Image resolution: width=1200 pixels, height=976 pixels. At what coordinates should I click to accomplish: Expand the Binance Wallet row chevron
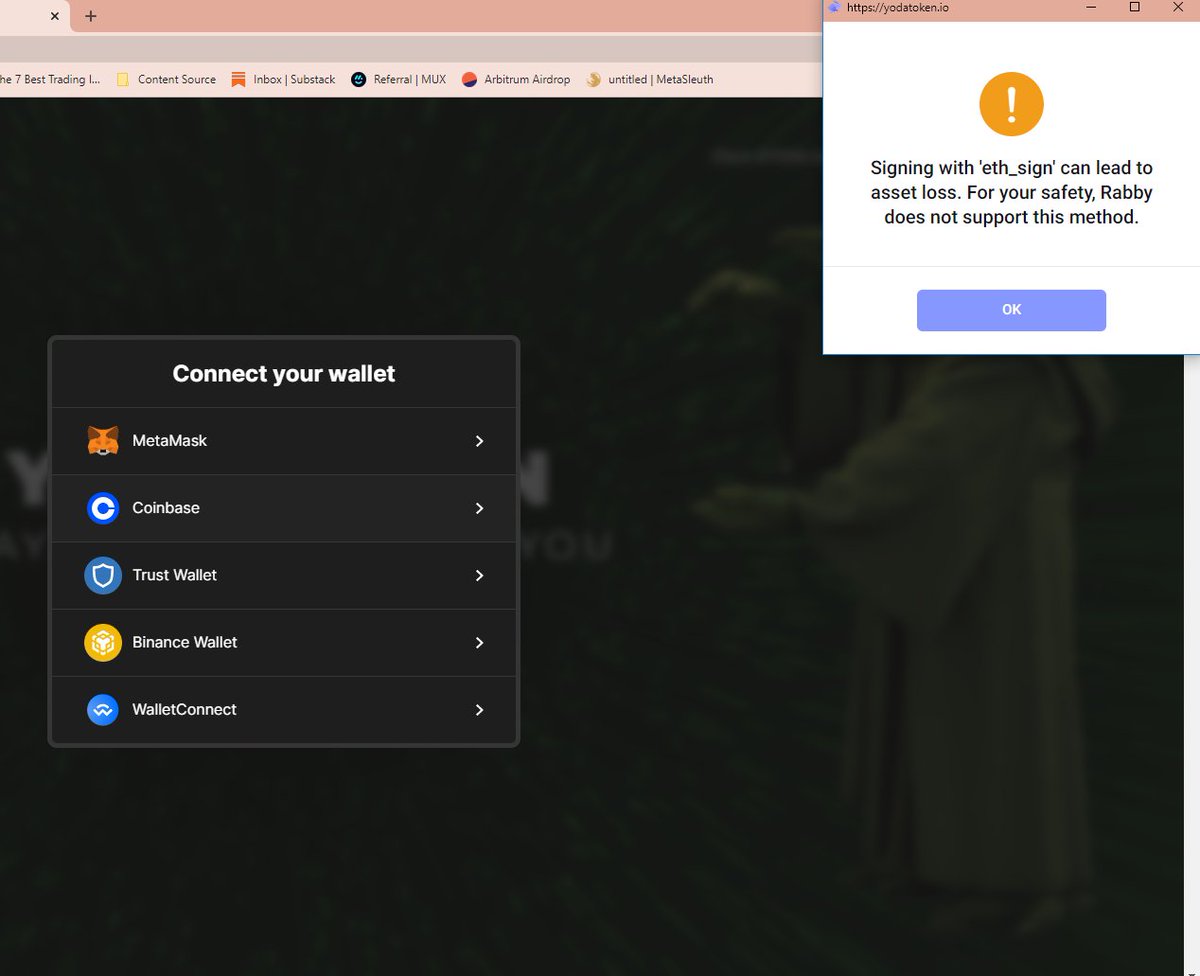click(480, 642)
